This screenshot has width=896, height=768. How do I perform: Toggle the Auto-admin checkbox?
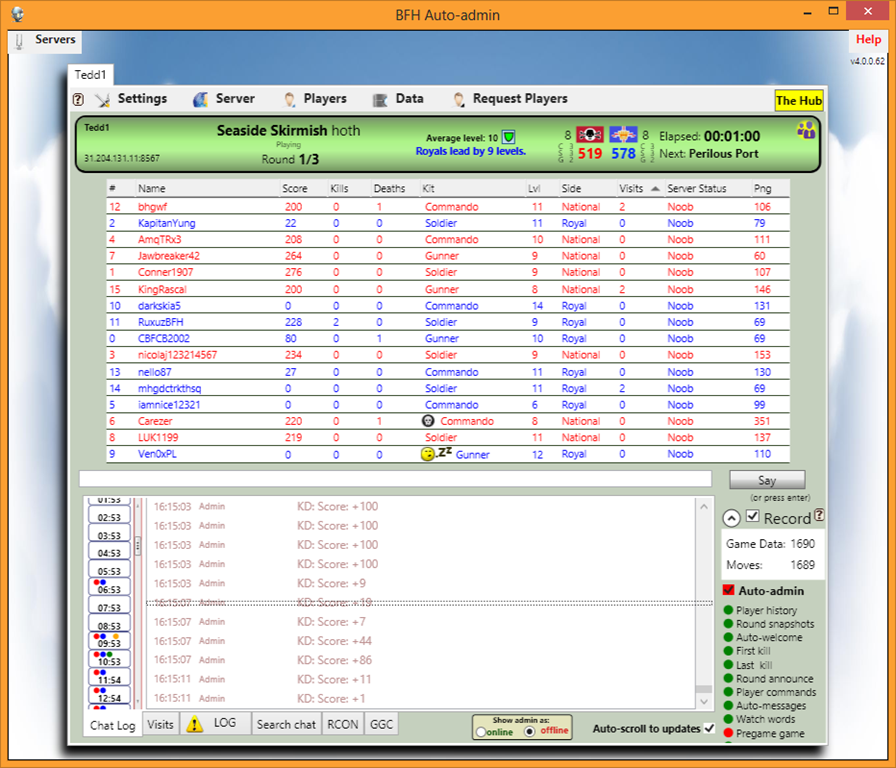(x=729, y=590)
